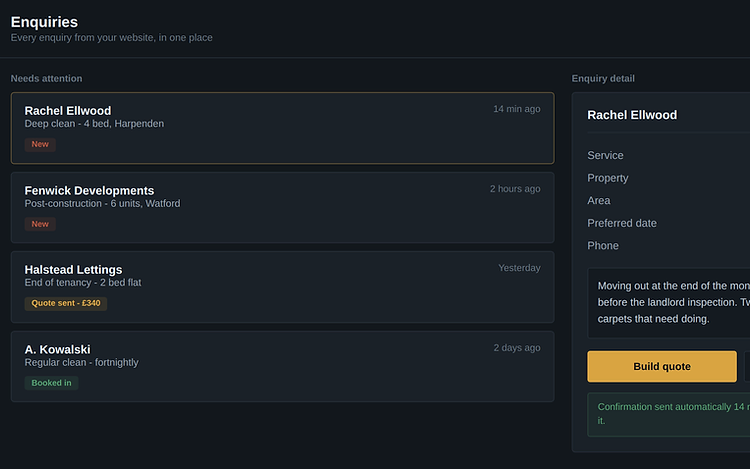
Task: Click Deep clean - 4 bed, Harpenden text
Action: tap(94, 124)
